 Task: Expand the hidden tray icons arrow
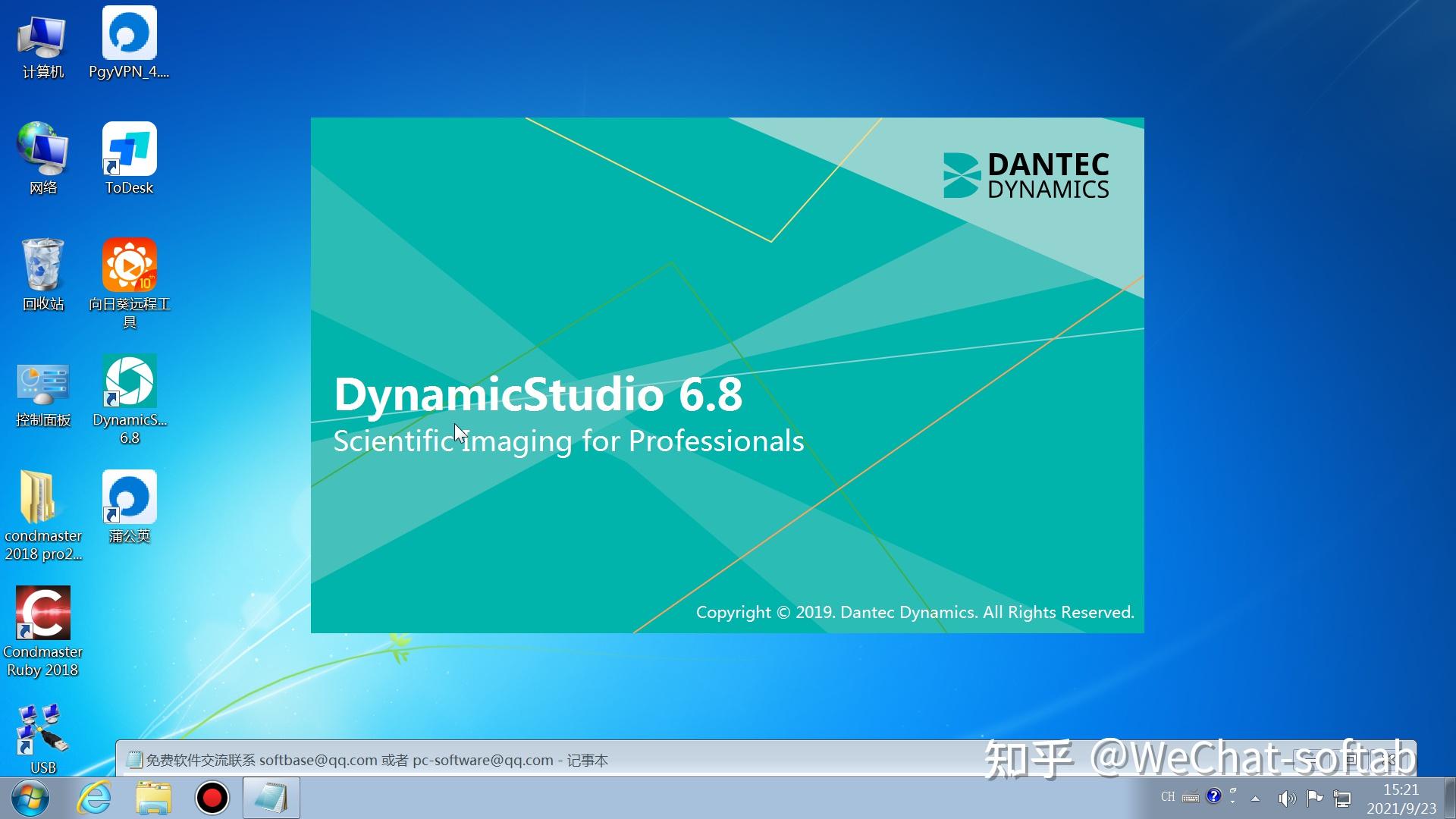click(x=1257, y=798)
